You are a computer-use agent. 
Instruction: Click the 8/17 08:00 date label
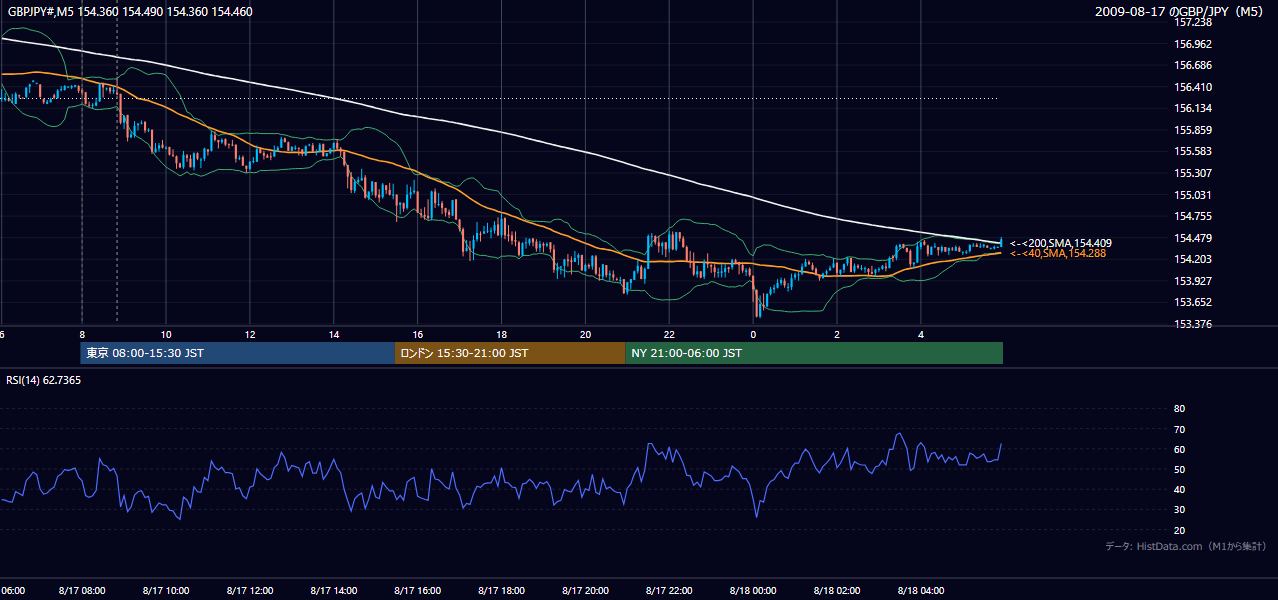(82, 591)
